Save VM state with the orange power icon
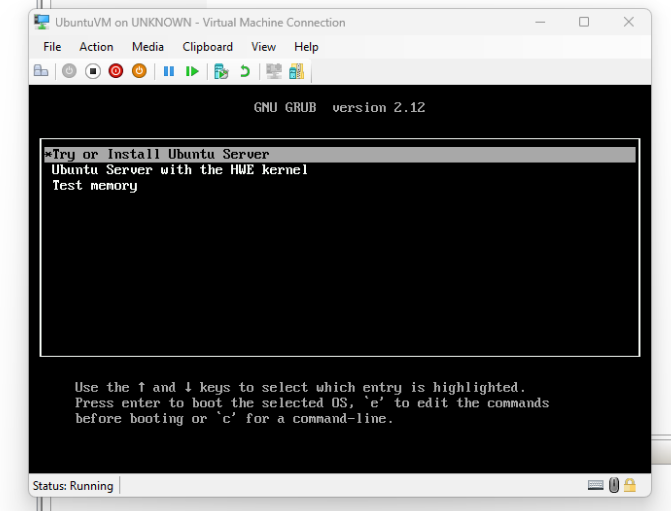The width and height of the screenshot is (671, 511). pyautogui.click(x=139, y=71)
